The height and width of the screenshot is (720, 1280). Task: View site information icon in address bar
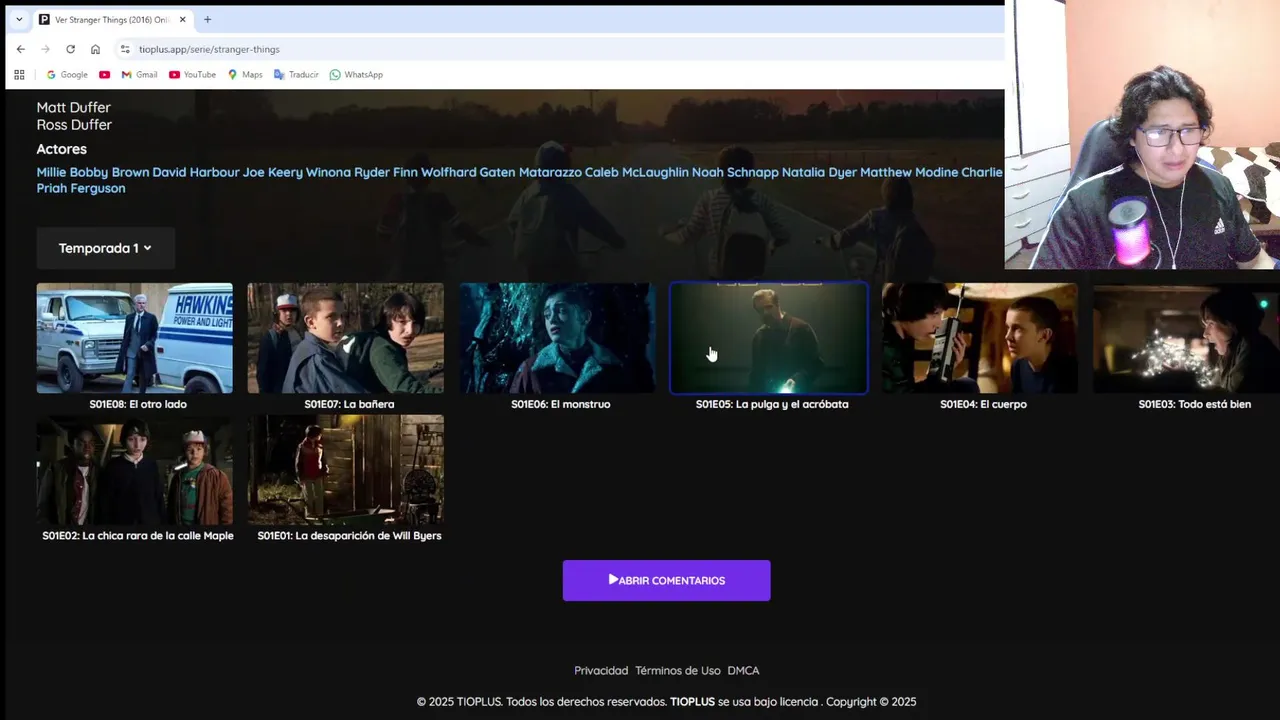point(125,49)
